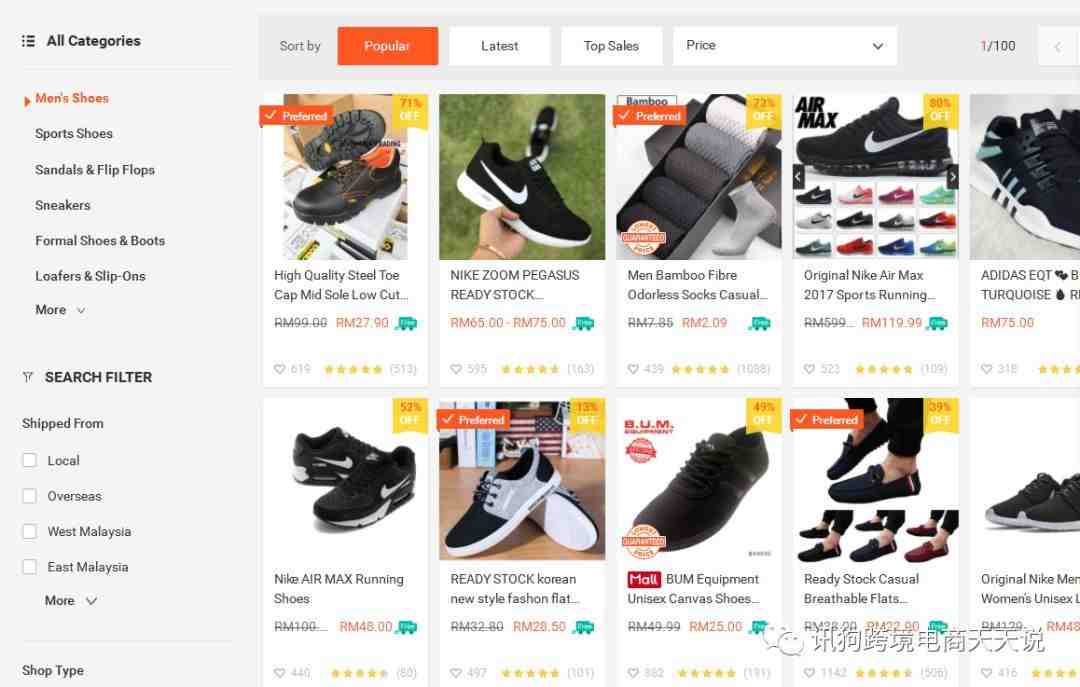Open the Sports Shoes category
This screenshot has width=1080, height=687.
74,134
